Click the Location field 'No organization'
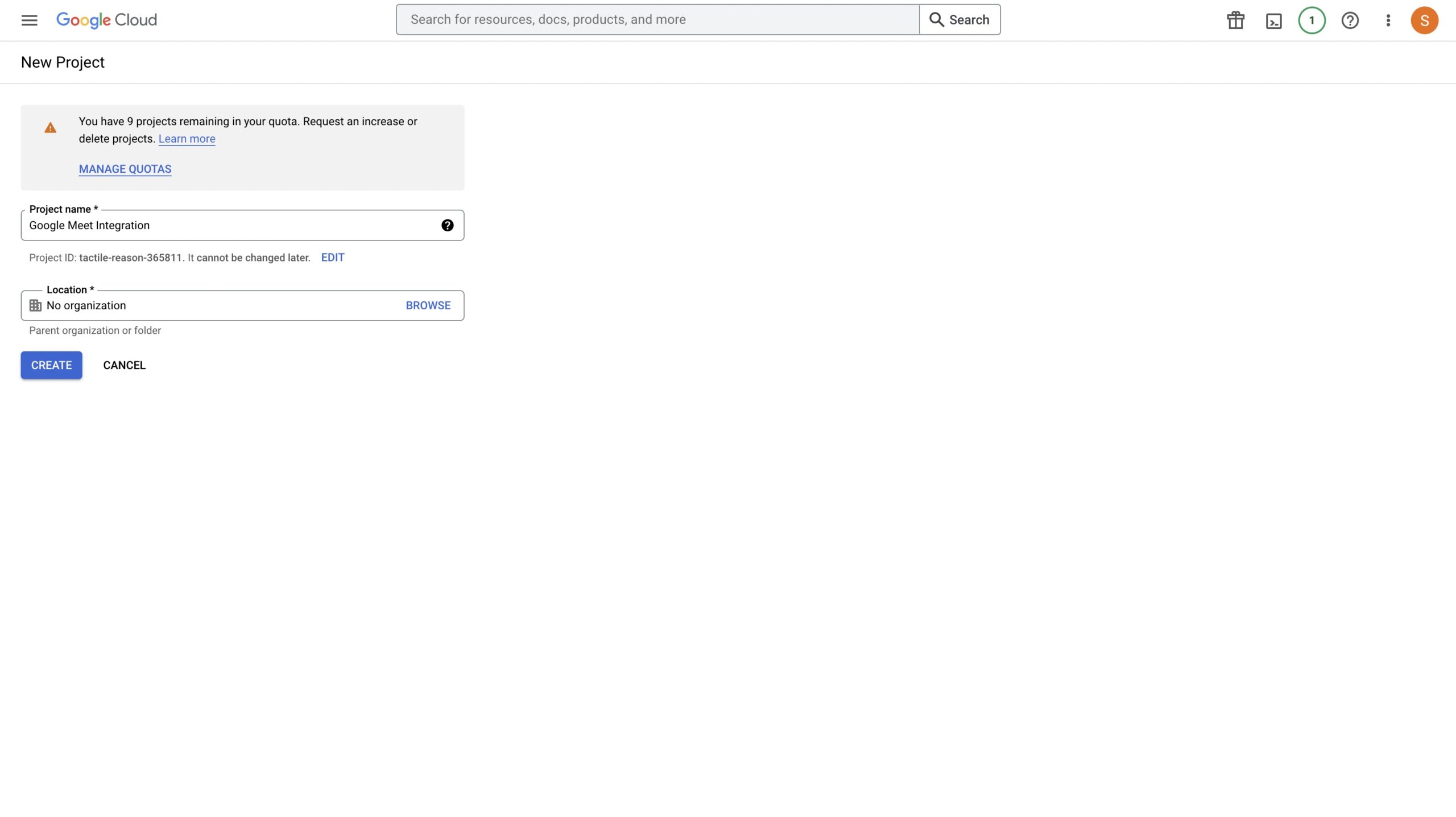 click(242, 306)
